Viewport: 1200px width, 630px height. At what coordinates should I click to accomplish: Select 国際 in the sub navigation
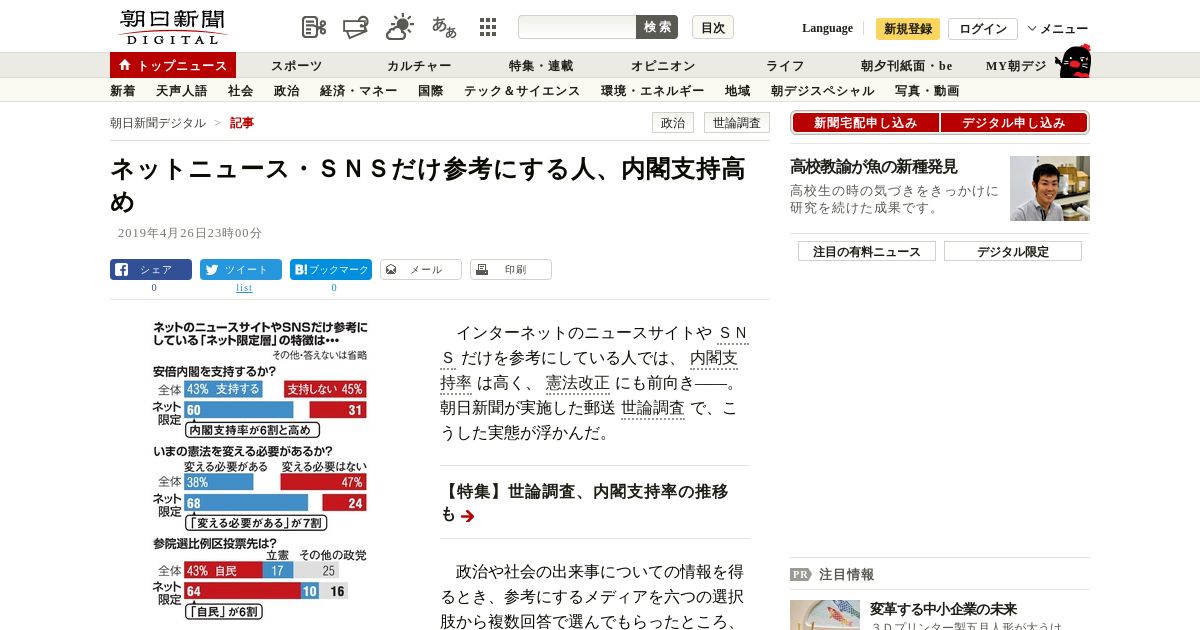click(431, 91)
